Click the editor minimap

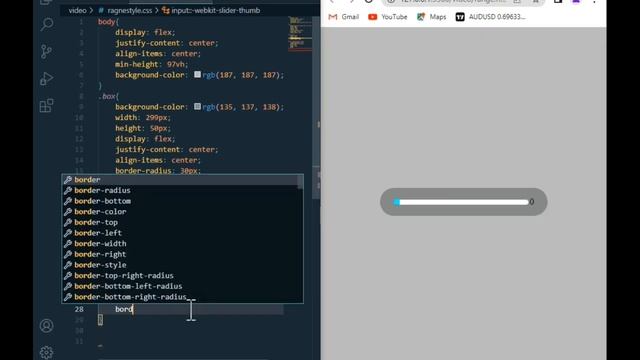(300, 33)
